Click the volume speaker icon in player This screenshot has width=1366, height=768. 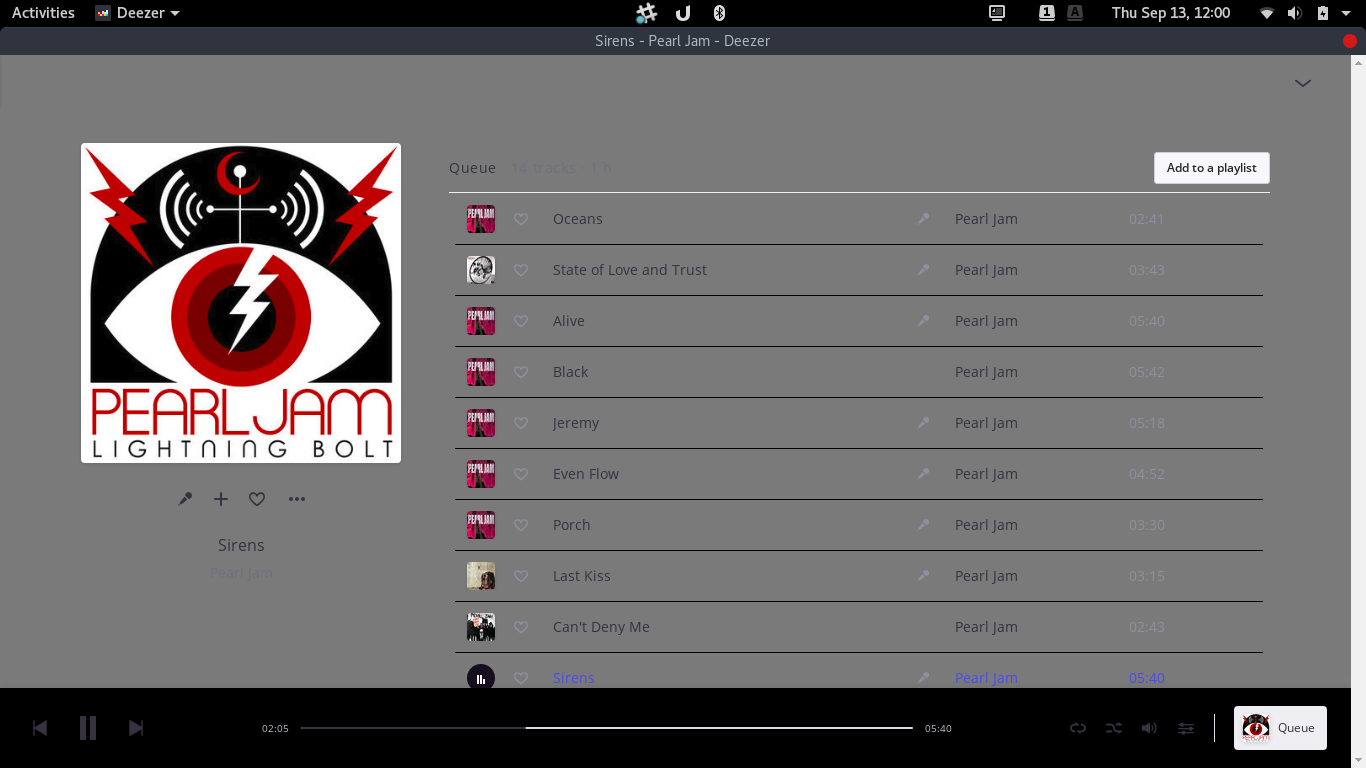[x=1150, y=728]
